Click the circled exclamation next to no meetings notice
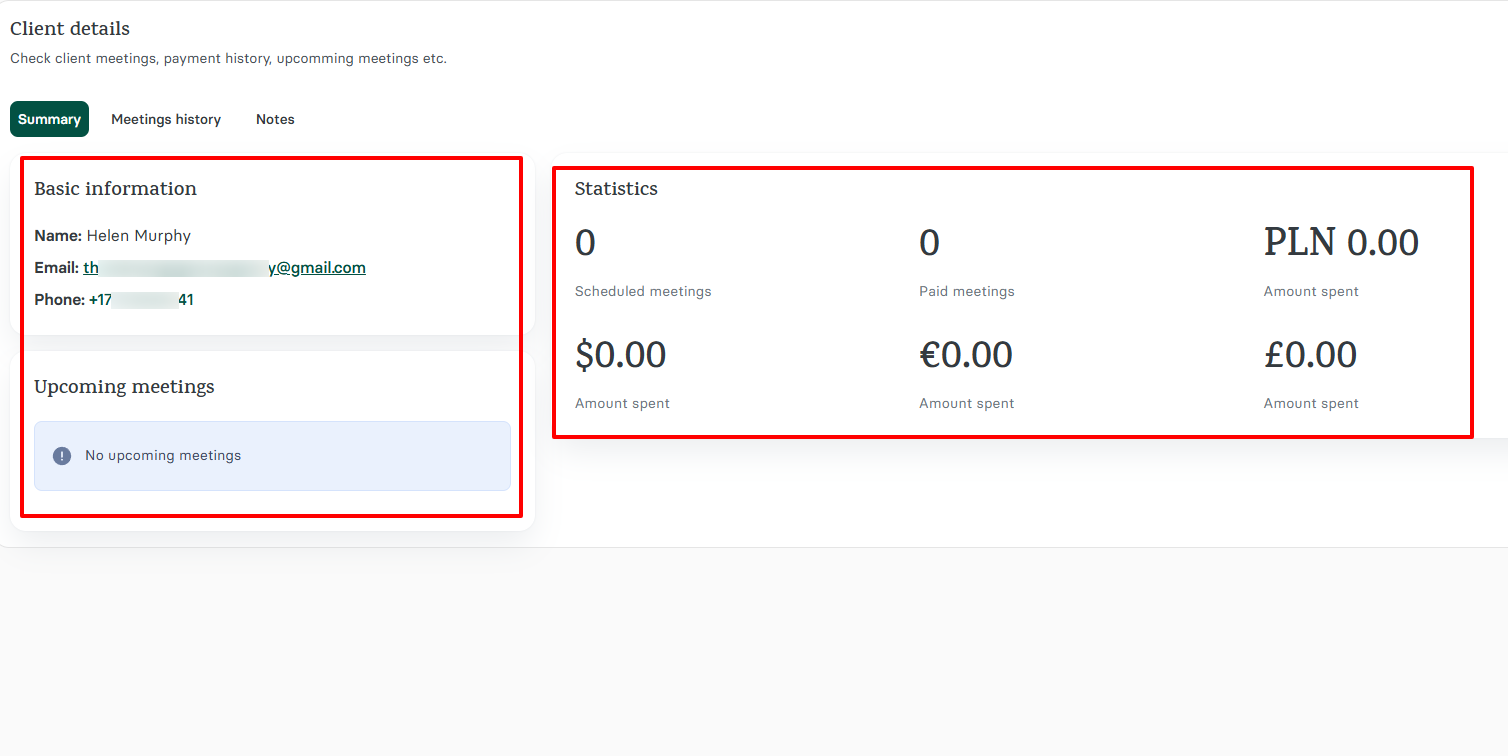Viewport: 1508px width, 756px height. click(x=61, y=455)
